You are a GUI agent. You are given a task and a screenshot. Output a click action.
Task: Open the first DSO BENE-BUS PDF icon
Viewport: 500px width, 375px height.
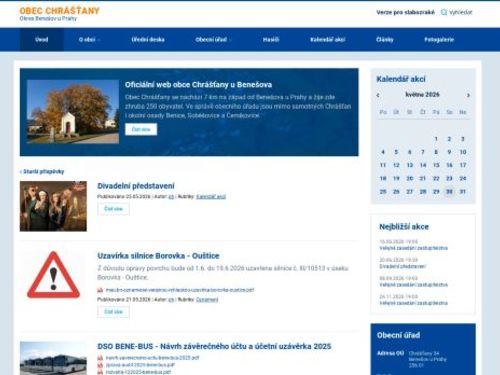pos(100,358)
